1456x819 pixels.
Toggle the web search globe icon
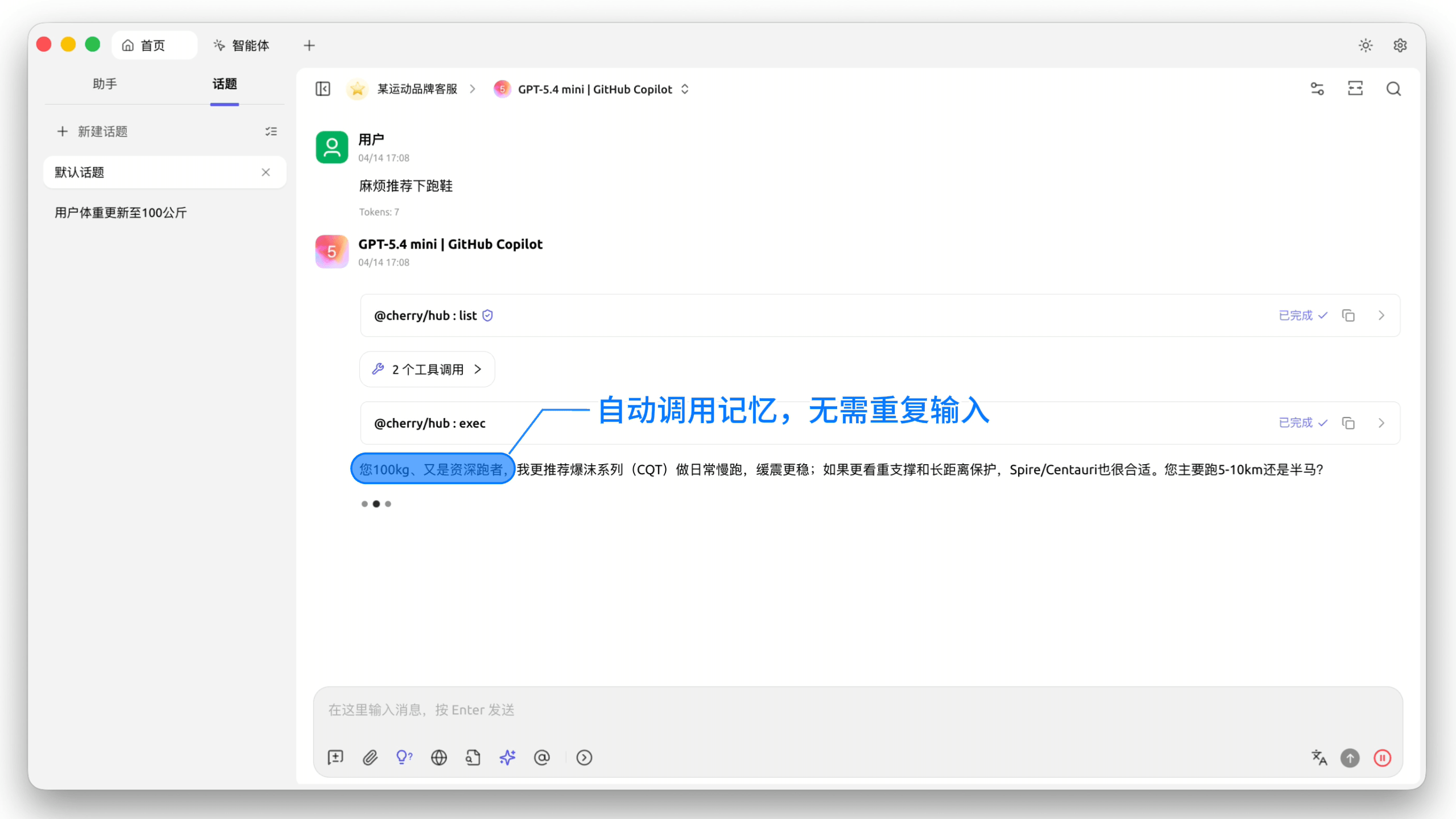pos(439,758)
